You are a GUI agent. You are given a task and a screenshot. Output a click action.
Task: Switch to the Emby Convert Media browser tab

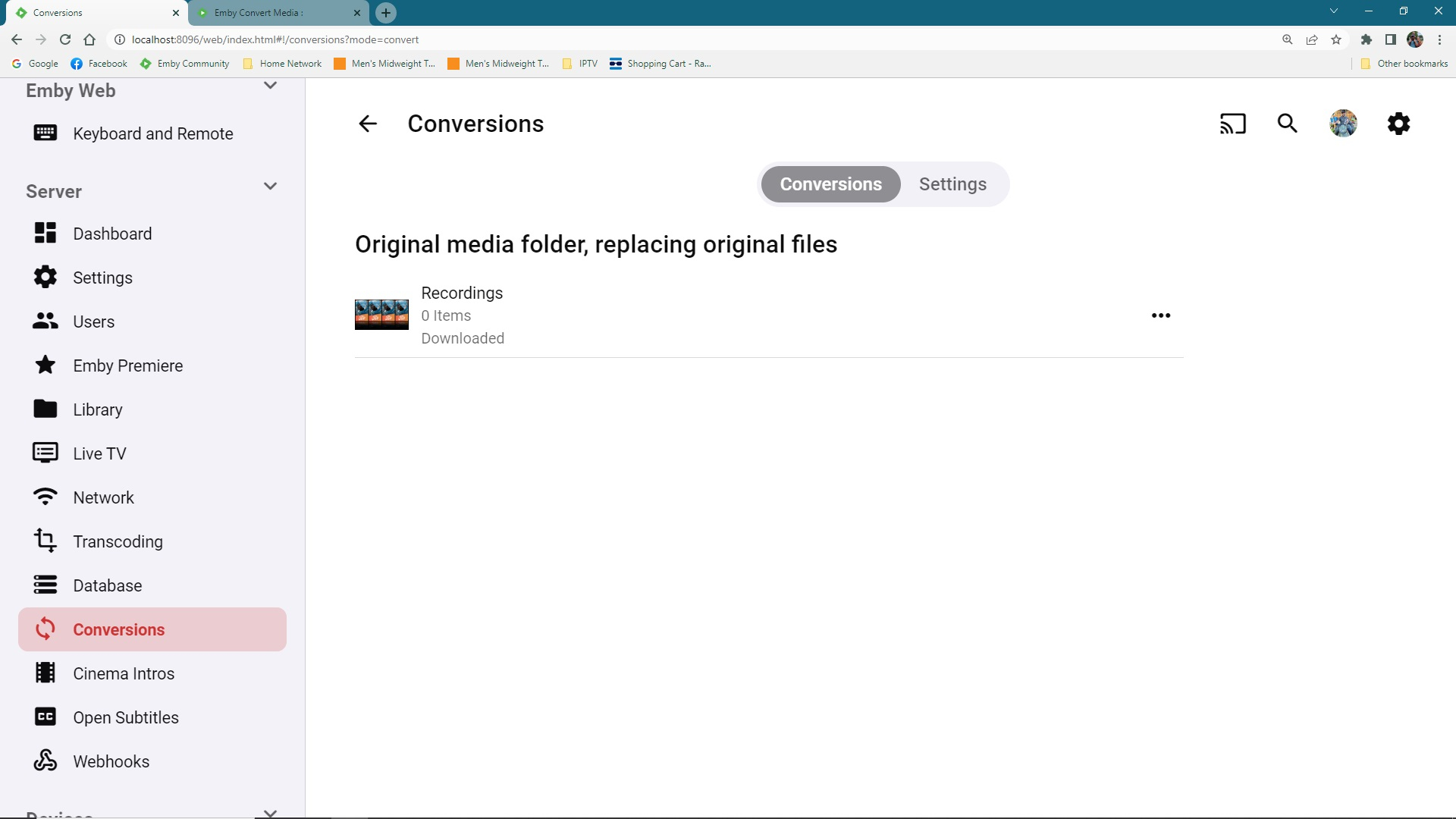pos(269,13)
